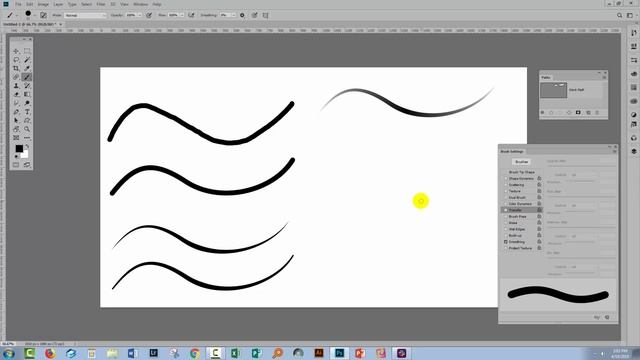This screenshot has width=640, height=360.
Task: Select the History Brush tool
Action: [x=27, y=86]
